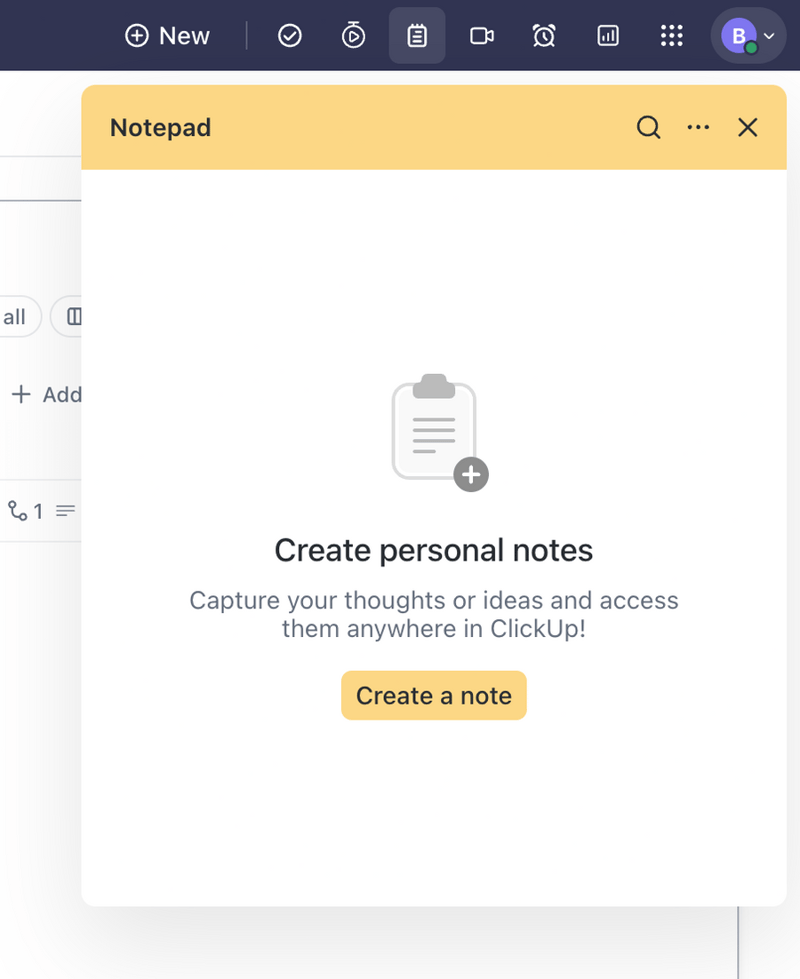Click the + Add button
800x979 pixels.
tap(45, 394)
